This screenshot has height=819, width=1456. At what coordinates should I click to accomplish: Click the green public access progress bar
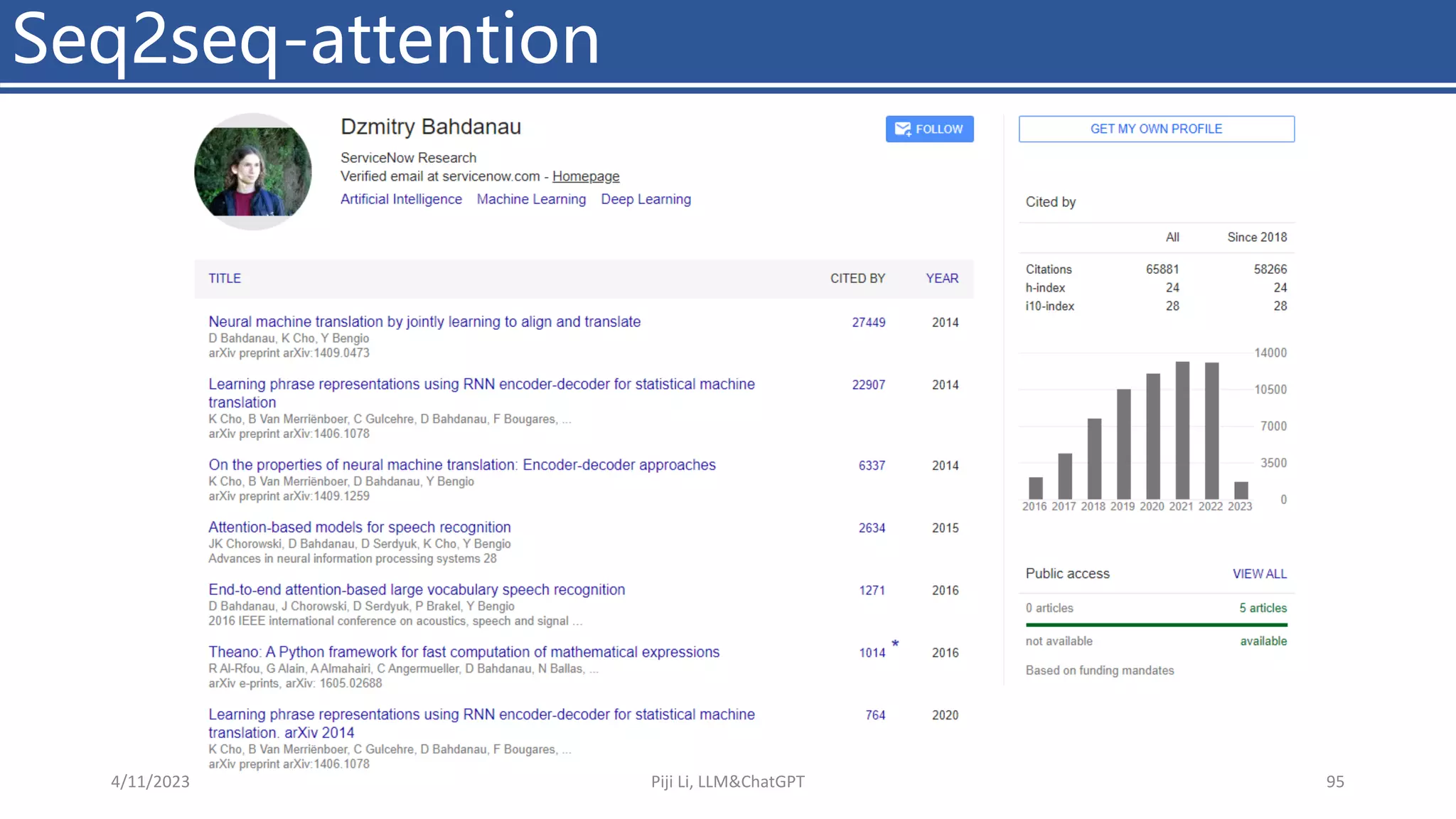point(1156,625)
